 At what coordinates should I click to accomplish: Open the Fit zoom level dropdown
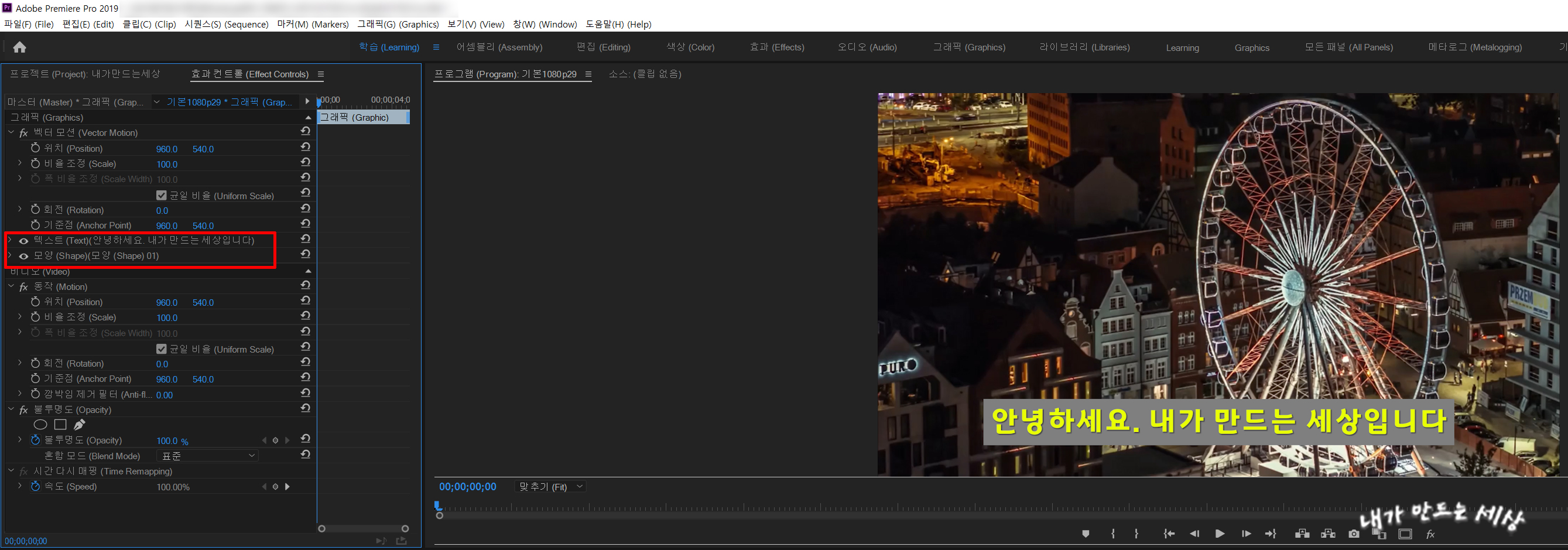click(551, 487)
